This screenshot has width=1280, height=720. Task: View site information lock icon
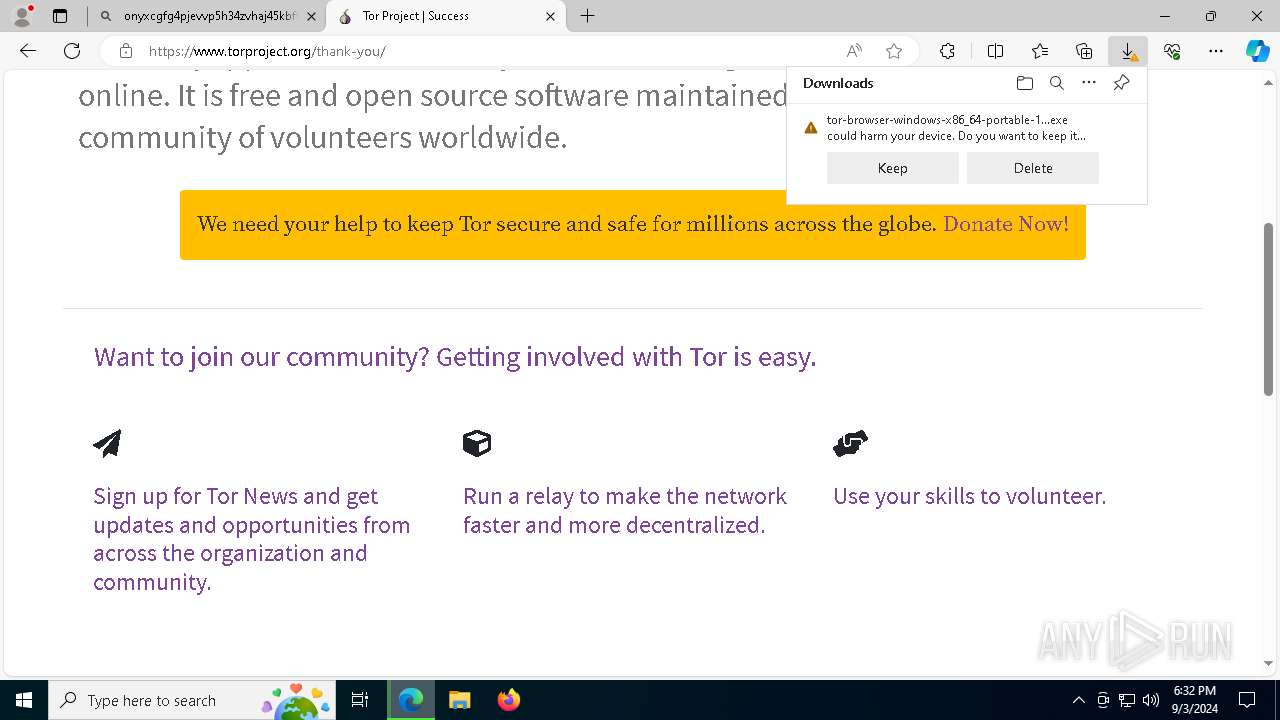pyautogui.click(x=126, y=51)
